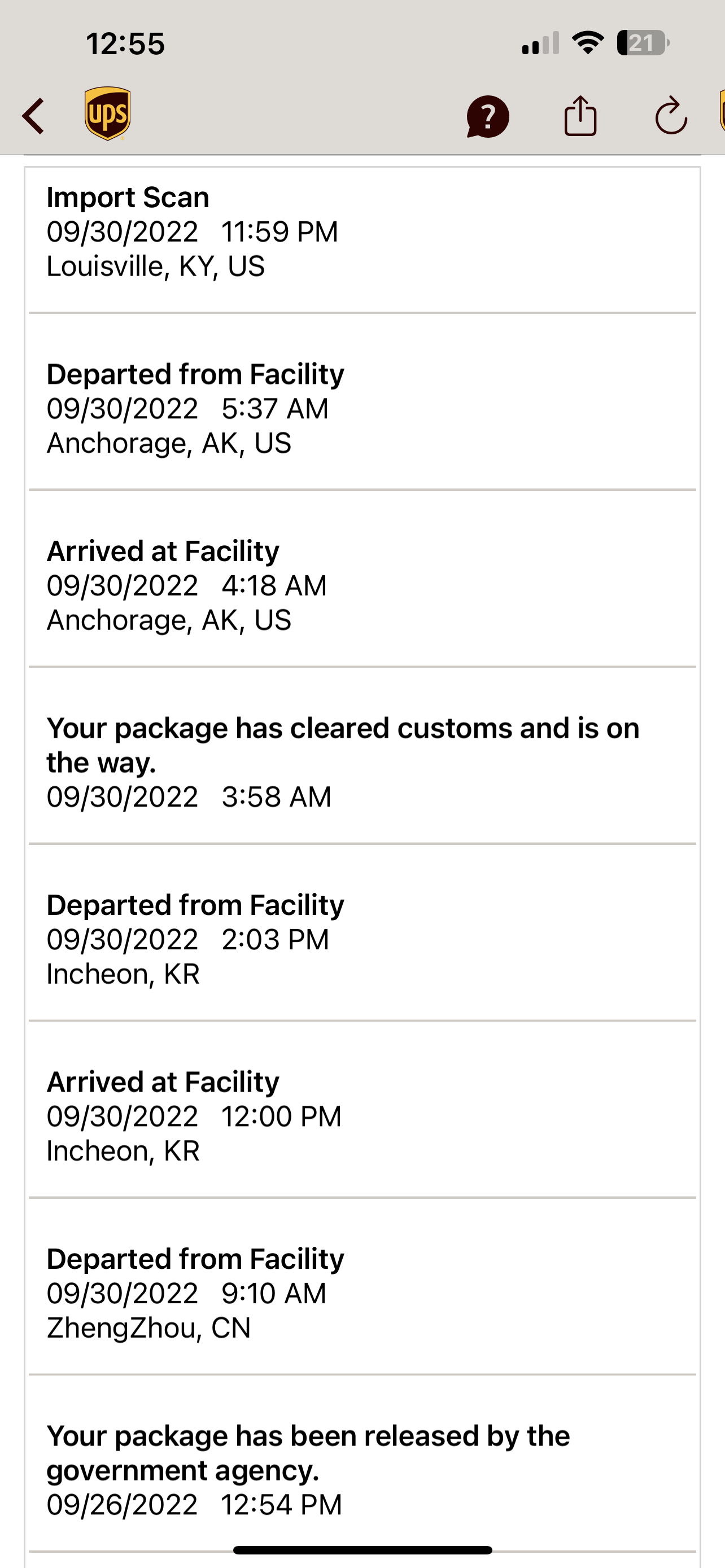
Task: Select Departed from Facility Incheon entry
Action: 361,939
